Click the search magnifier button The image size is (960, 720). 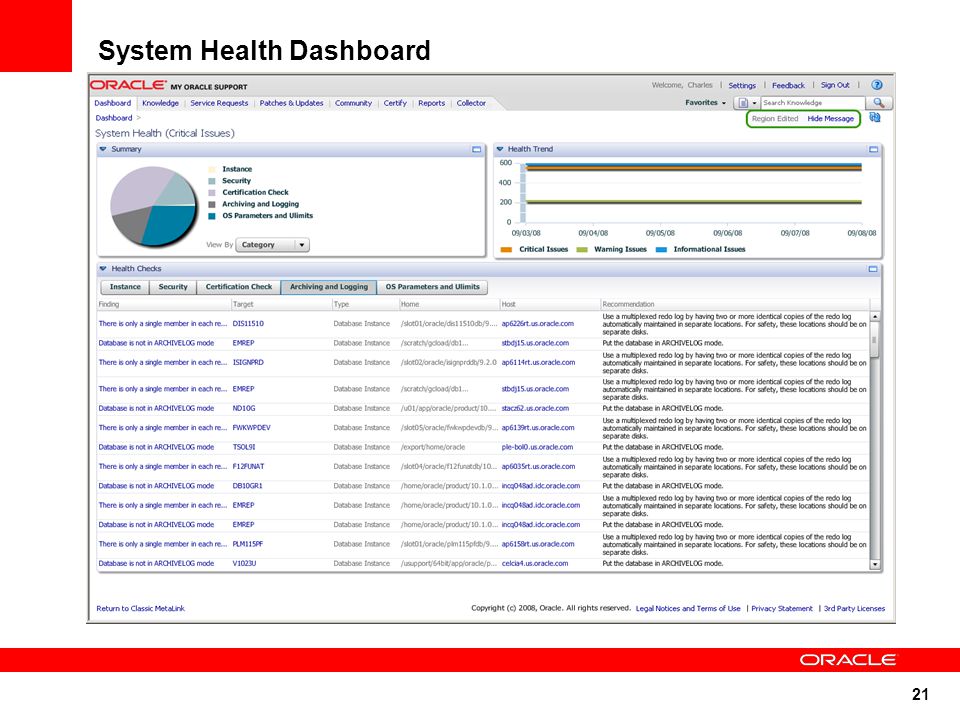879,103
